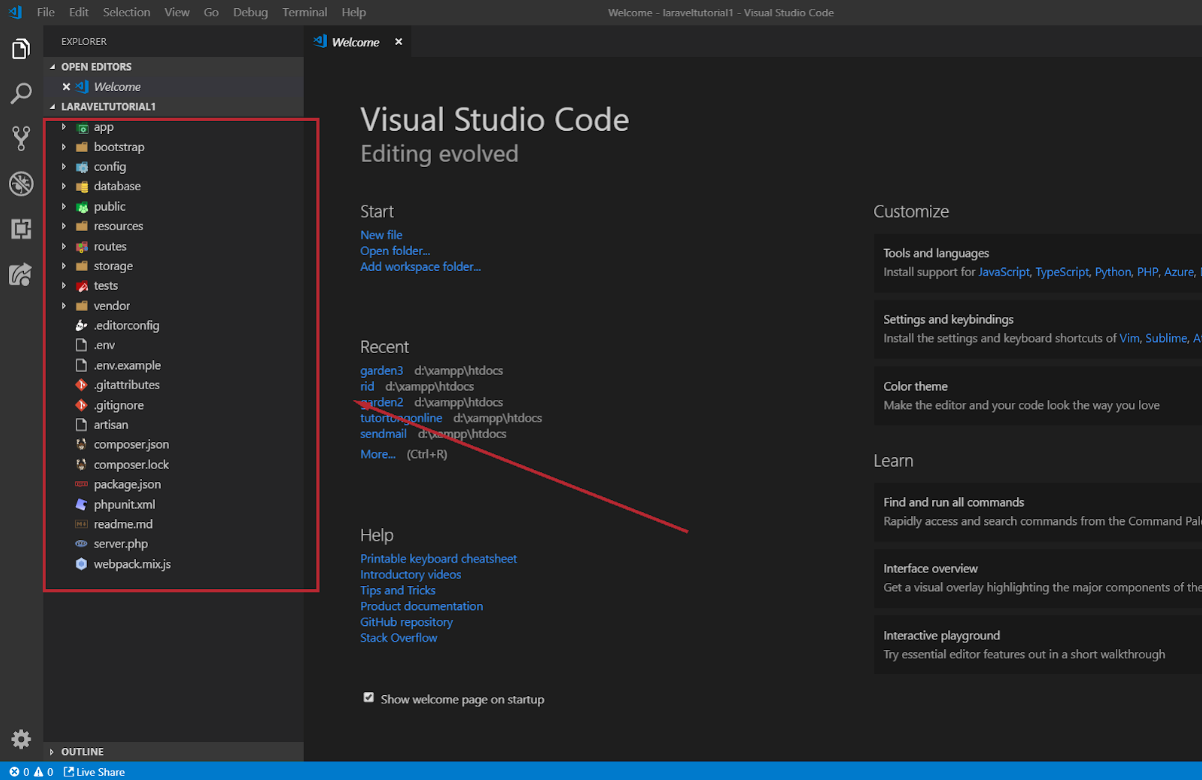The image size is (1202, 780).
Task: Click the .gitignore file icon
Action: (82, 405)
